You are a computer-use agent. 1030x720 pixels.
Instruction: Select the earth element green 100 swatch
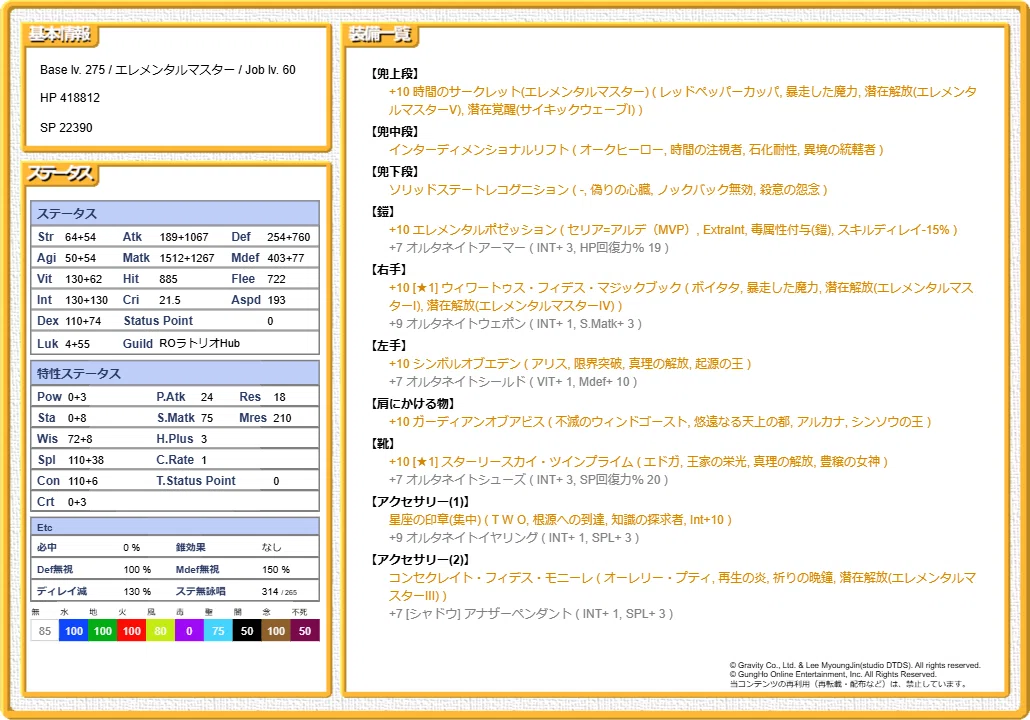click(102, 631)
